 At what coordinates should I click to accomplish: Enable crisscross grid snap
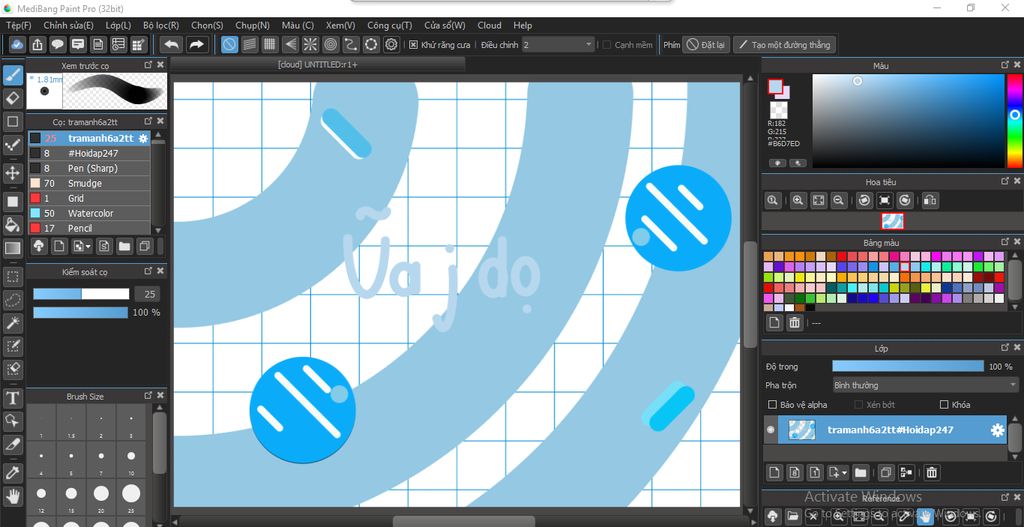[269, 44]
